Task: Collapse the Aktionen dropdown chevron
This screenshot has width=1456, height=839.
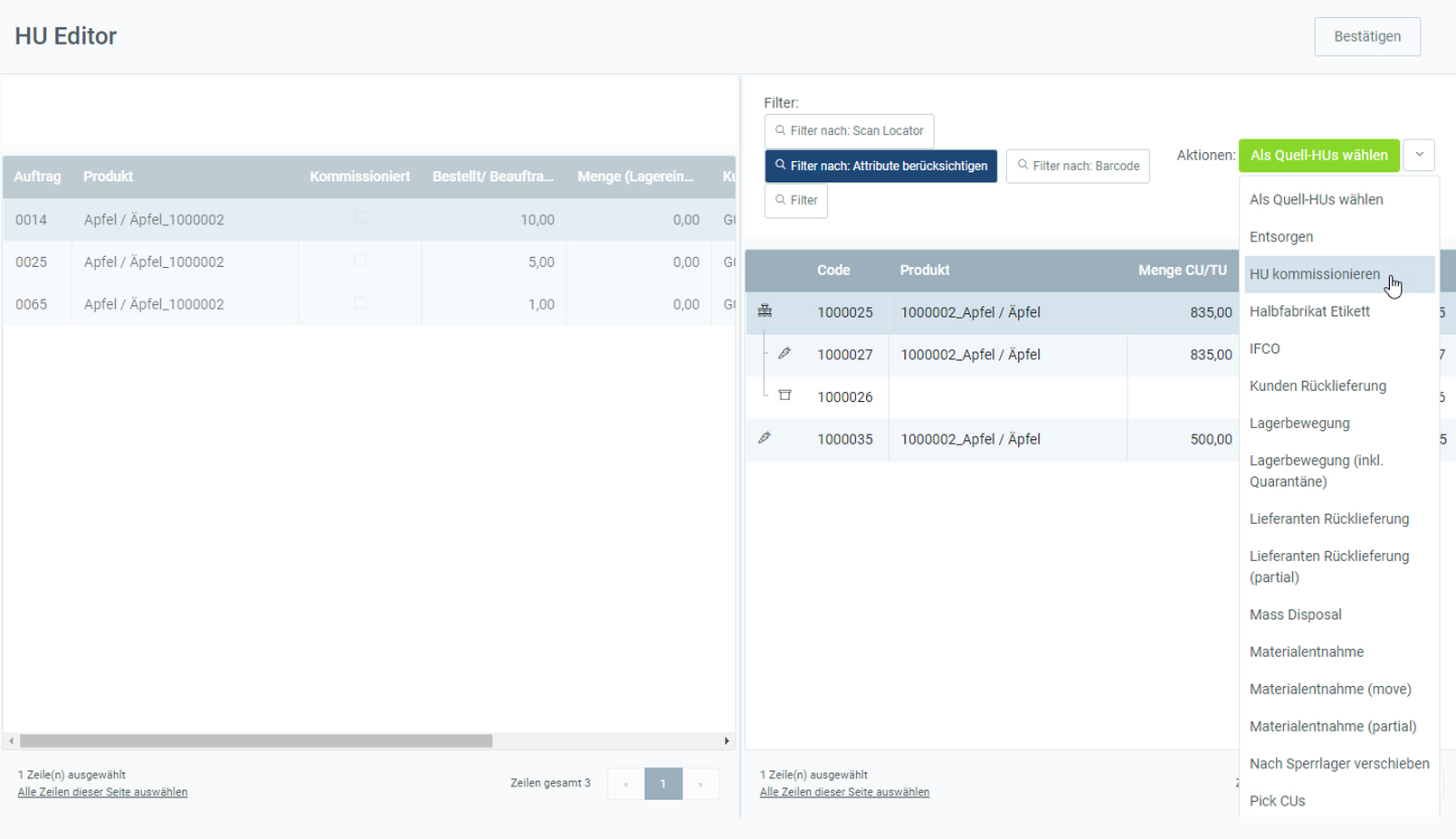Action: [x=1419, y=155]
